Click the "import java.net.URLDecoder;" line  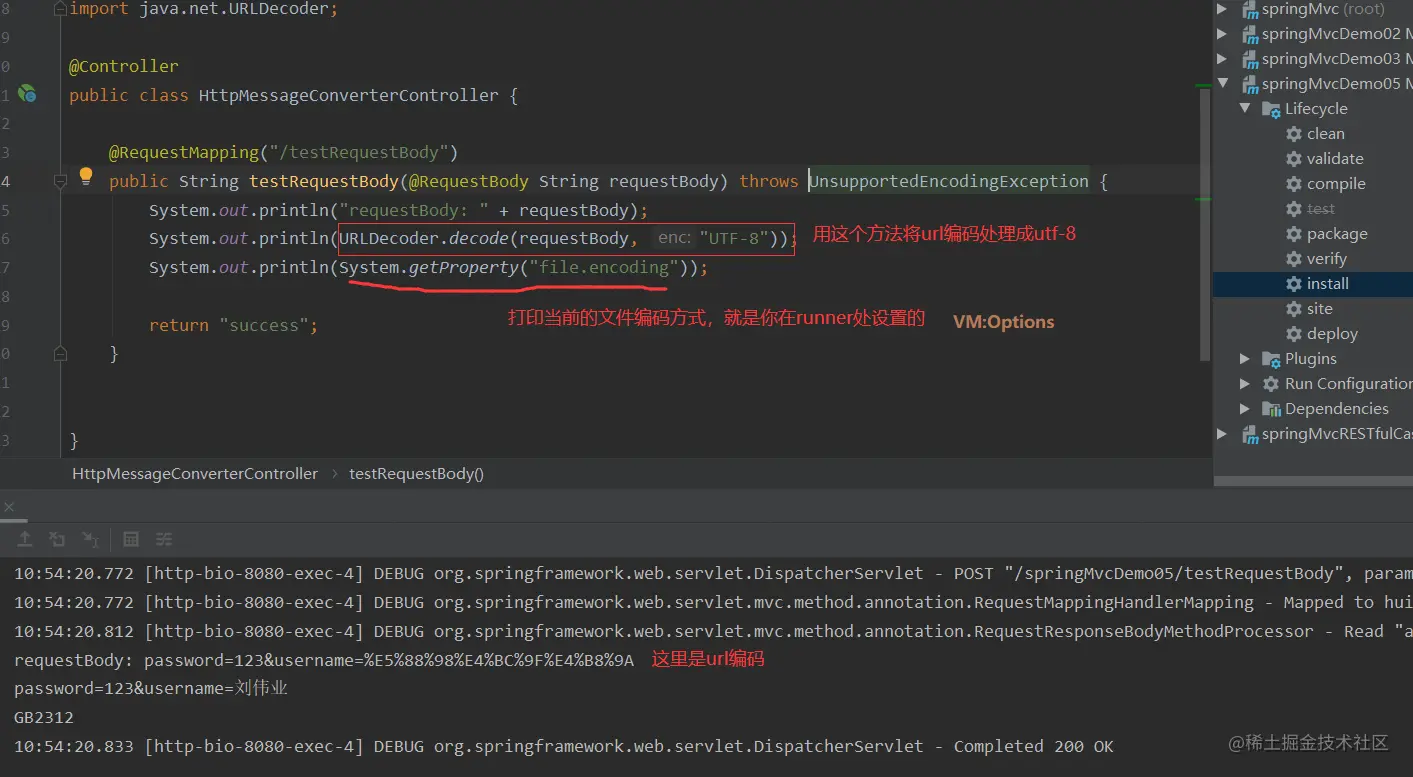[204, 9]
